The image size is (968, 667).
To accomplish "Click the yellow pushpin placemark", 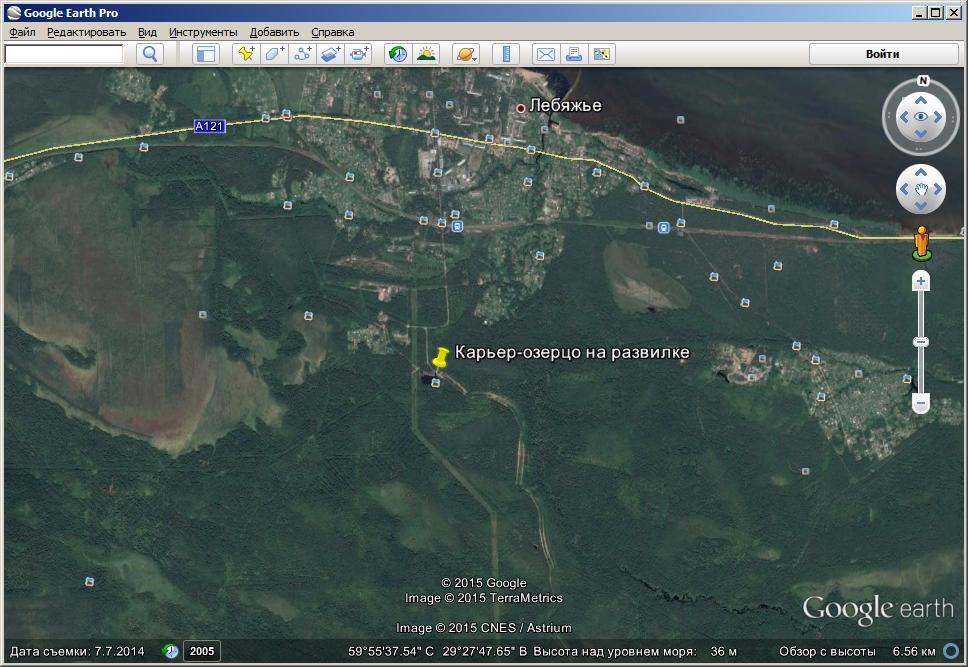I will (x=440, y=358).
